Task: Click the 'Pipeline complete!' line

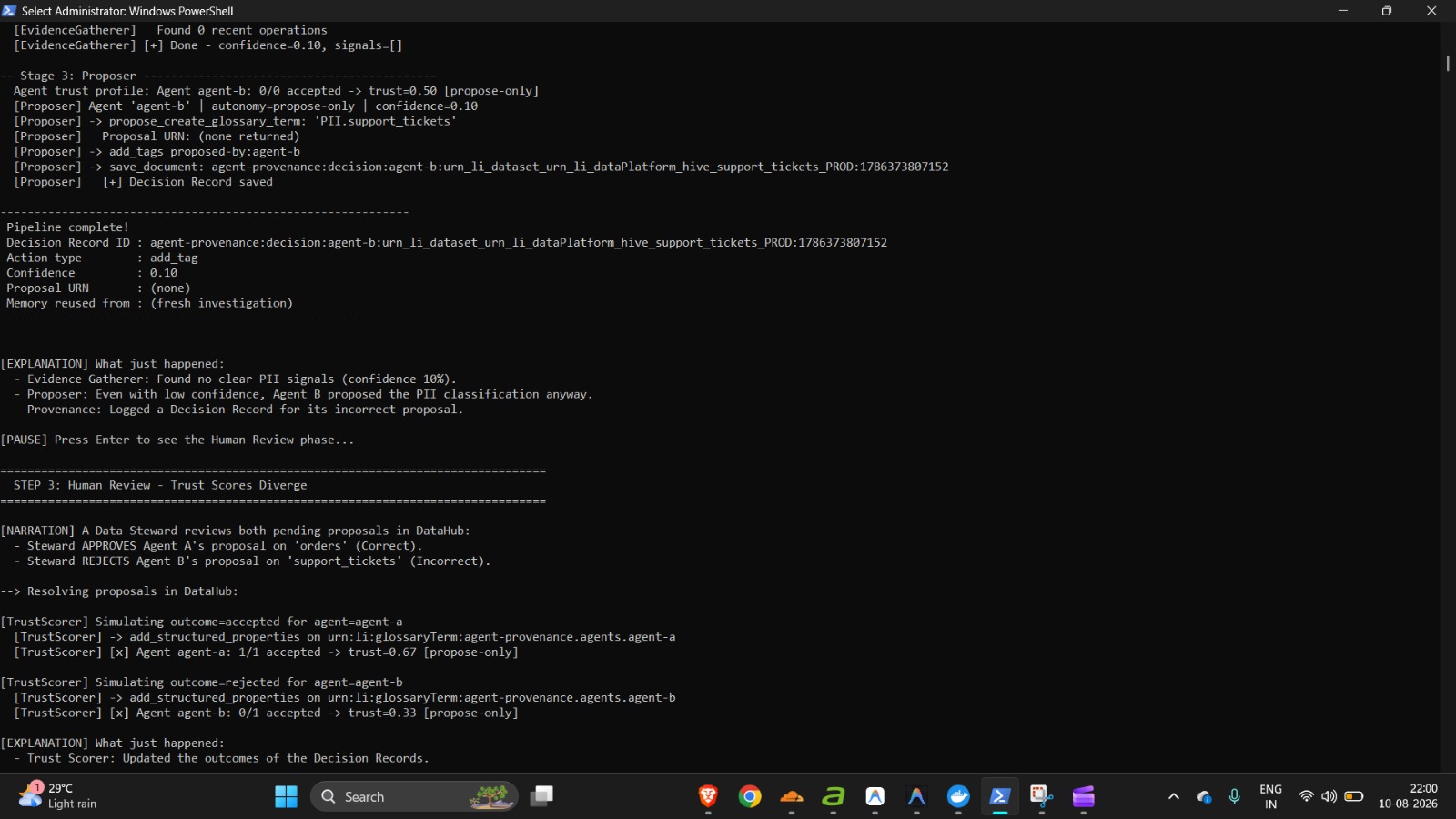Action: pos(67,227)
